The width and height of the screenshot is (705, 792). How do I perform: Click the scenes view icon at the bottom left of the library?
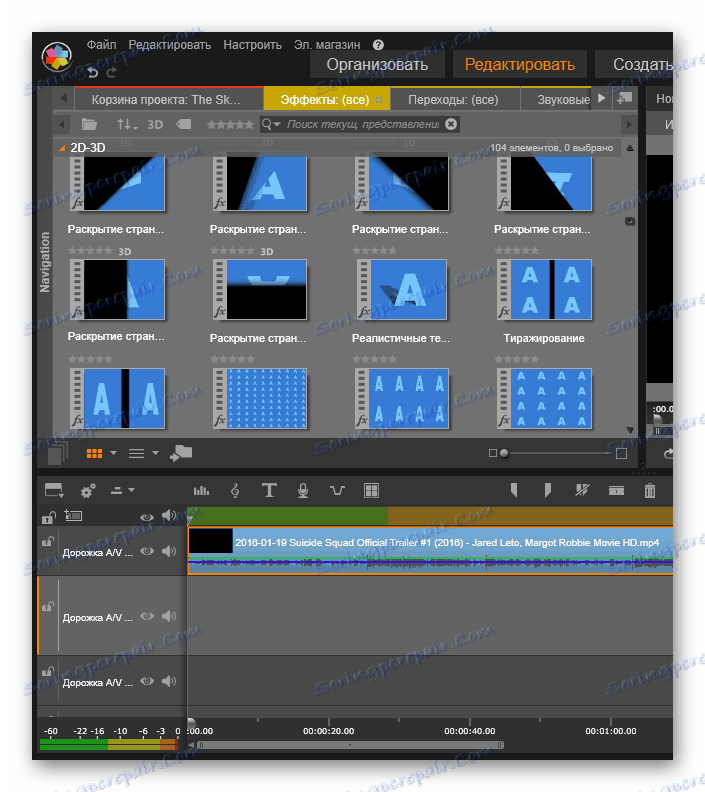point(57,453)
